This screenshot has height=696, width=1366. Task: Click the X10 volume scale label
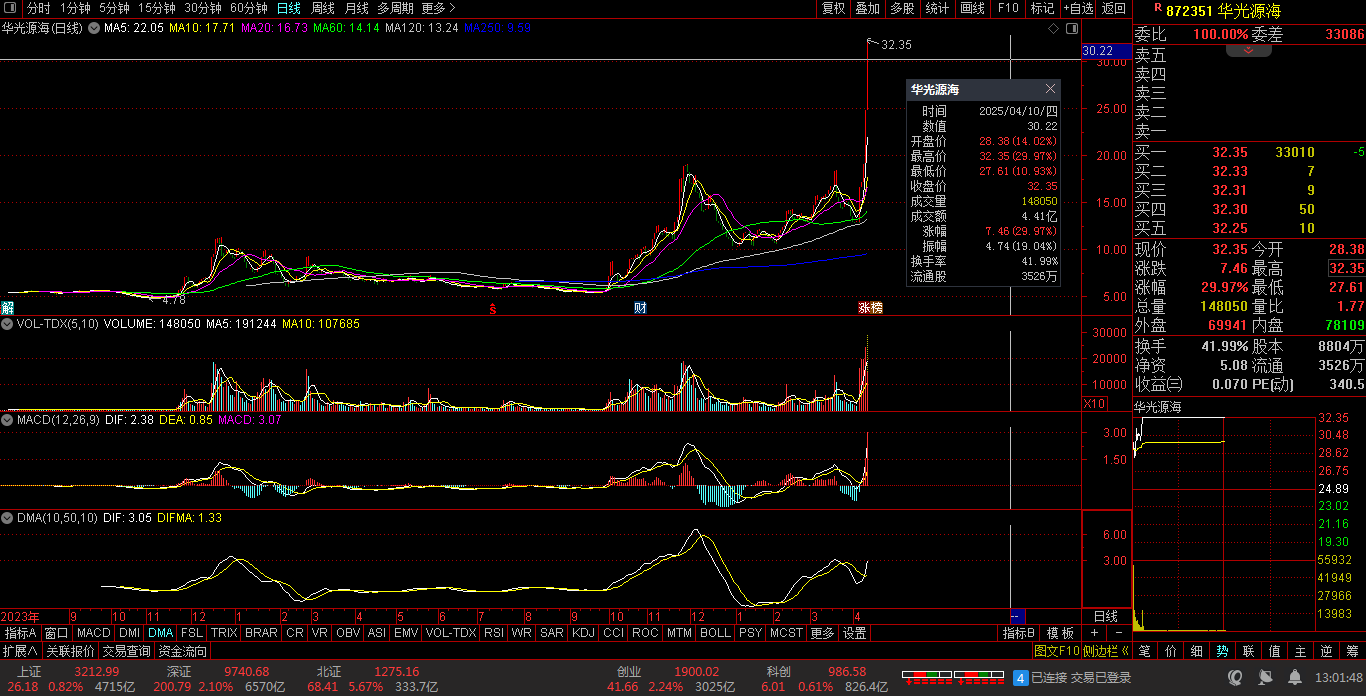[x=1095, y=403]
